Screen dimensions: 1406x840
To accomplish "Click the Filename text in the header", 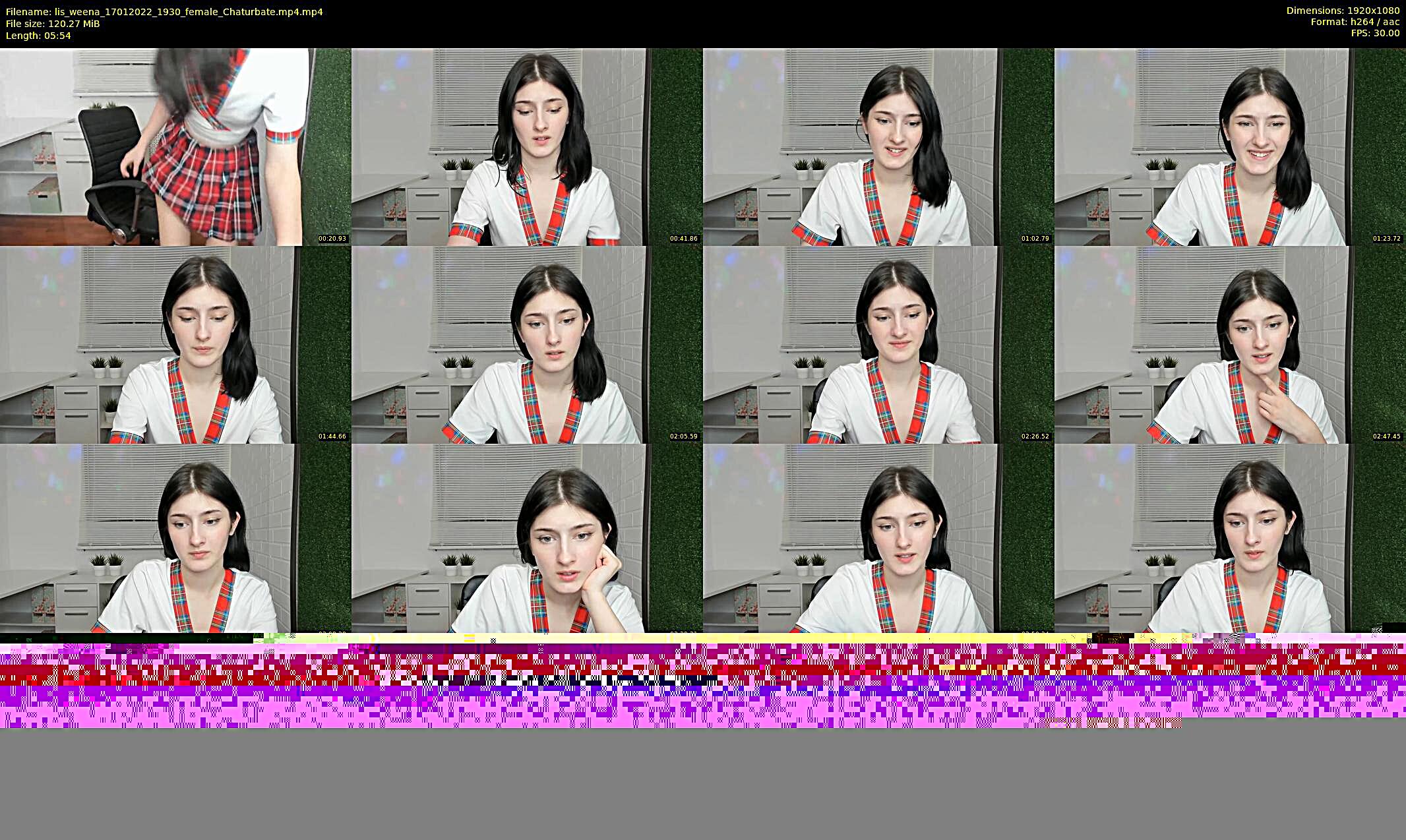I will pyautogui.click(x=164, y=12).
